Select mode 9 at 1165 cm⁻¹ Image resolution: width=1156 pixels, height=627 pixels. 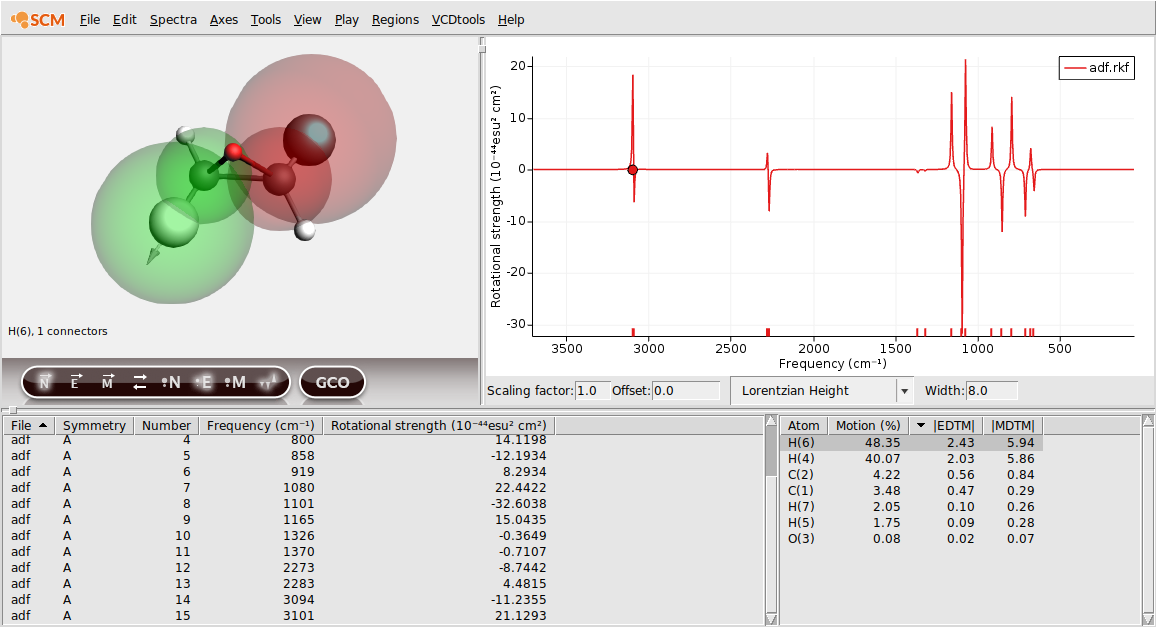click(x=279, y=519)
